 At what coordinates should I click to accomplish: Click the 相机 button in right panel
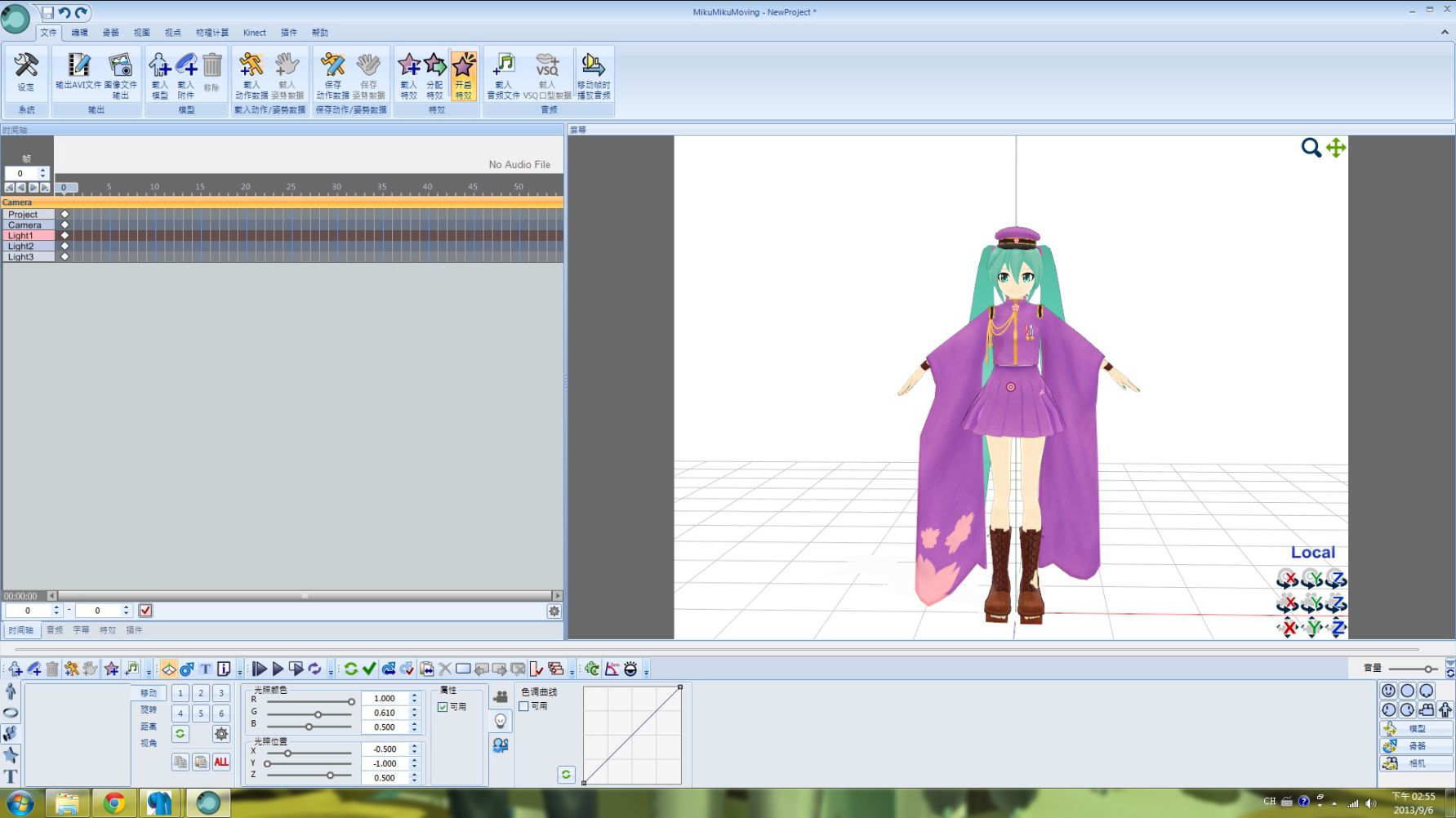[x=1417, y=763]
